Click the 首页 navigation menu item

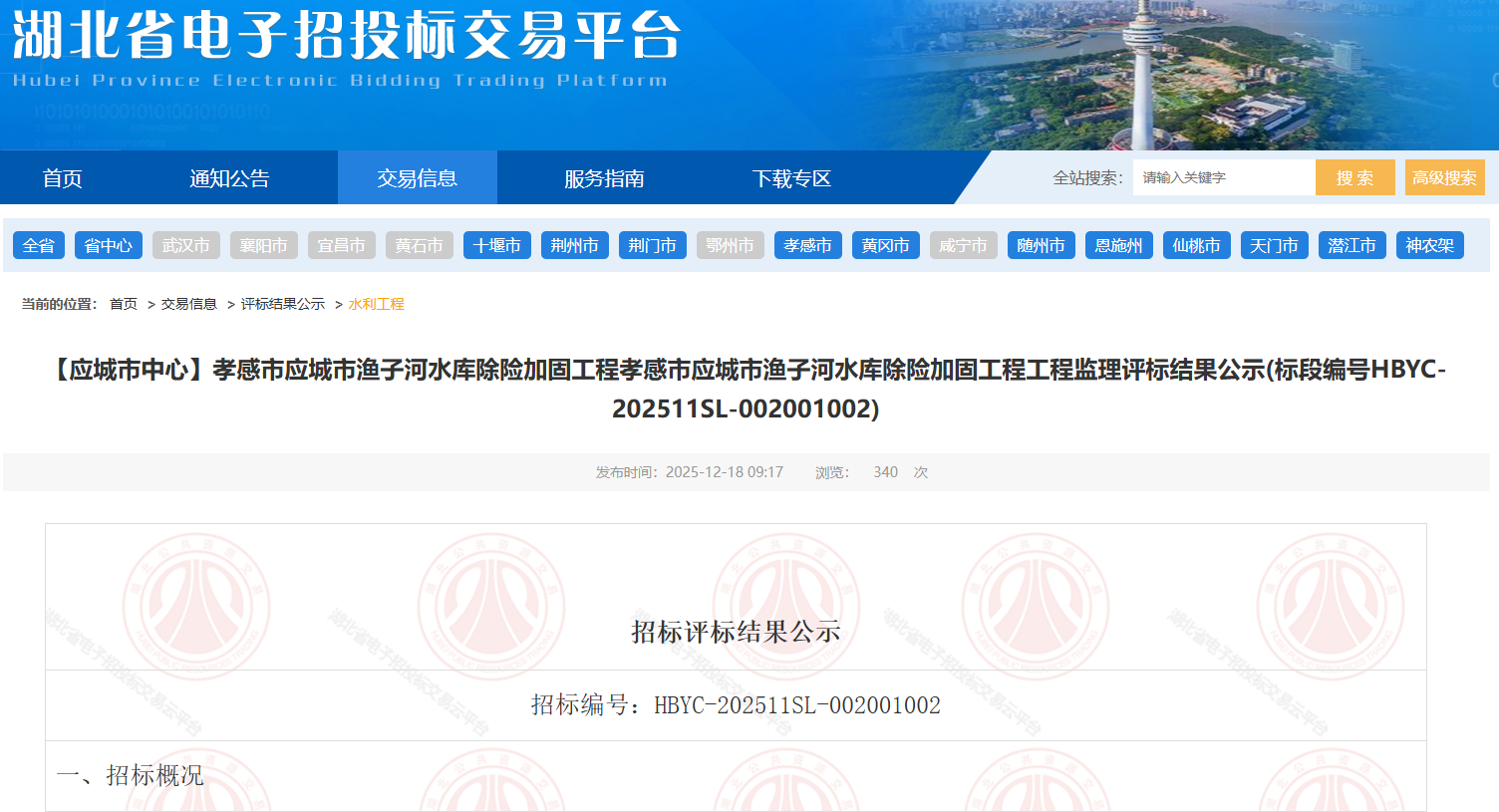click(x=62, y=178)
